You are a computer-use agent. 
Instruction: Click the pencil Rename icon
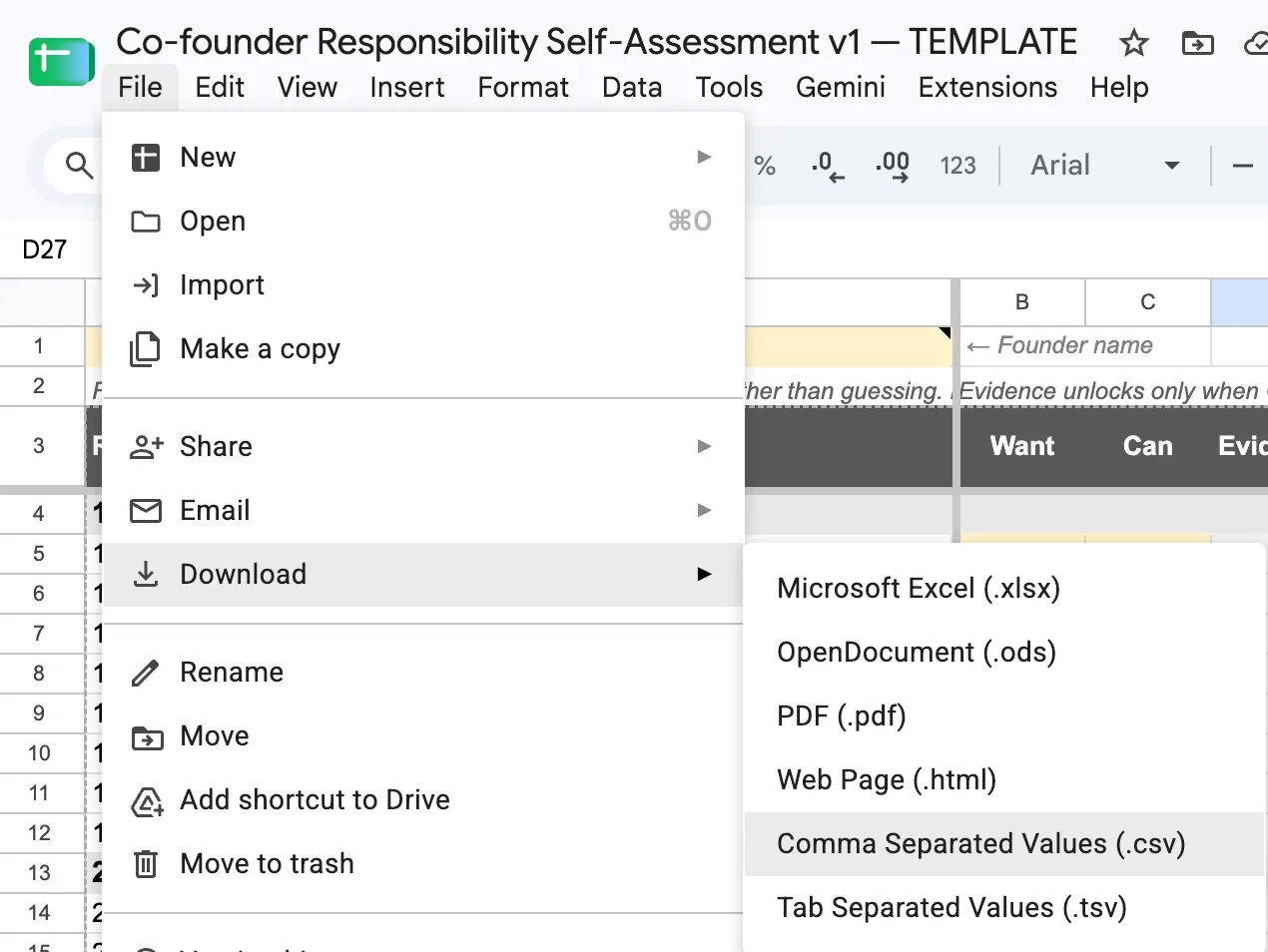[x=146, y=673]
